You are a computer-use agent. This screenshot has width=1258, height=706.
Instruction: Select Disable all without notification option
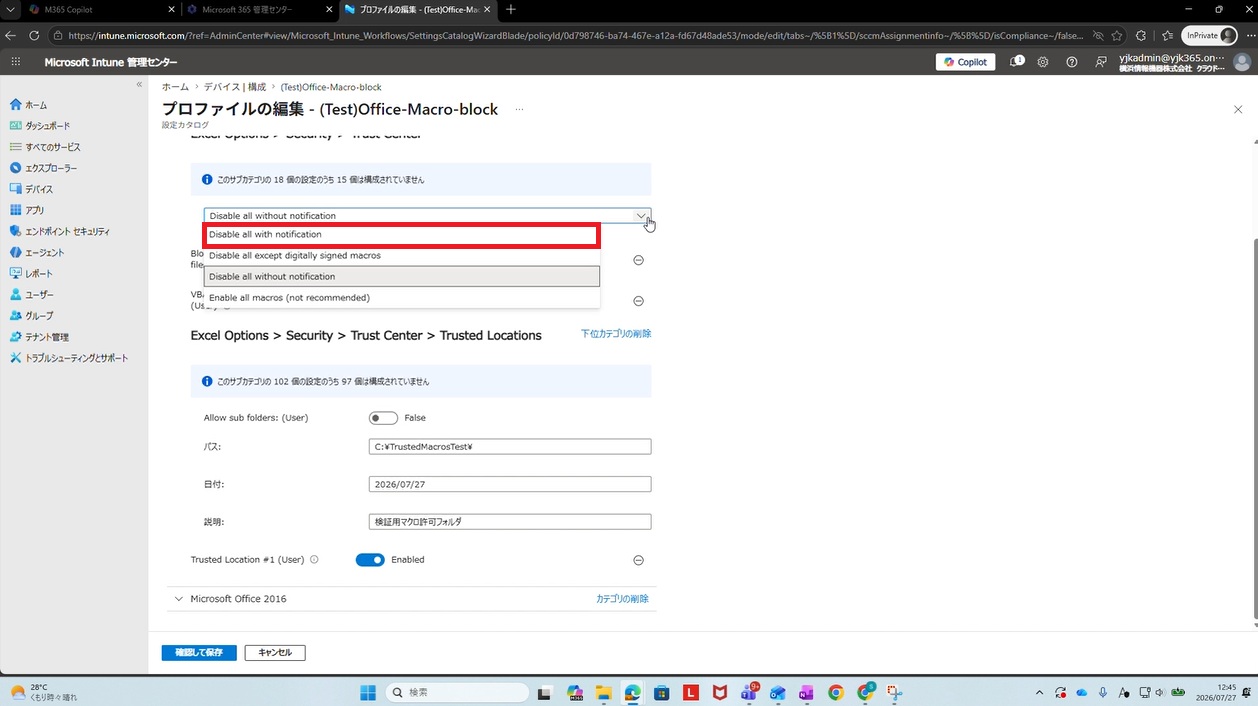[x=401, y=277]
